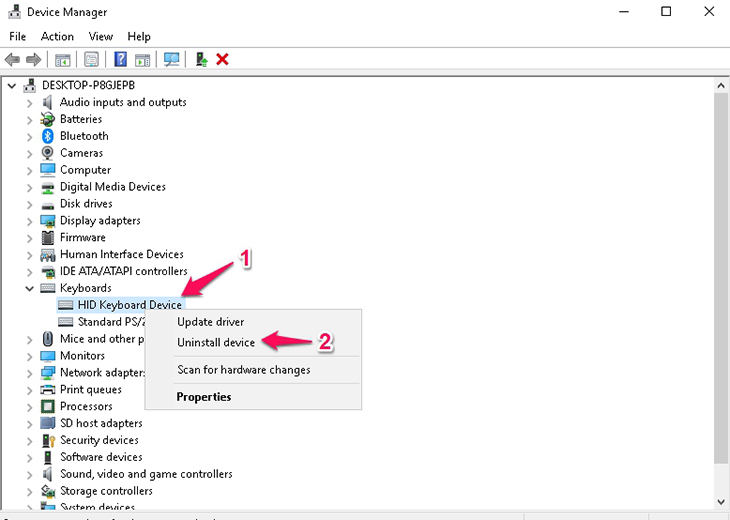Click the show/hide console tree toolbar icon
Image resolution: width=730 pixels, height=520 pixels.
(x=63, y=60)
